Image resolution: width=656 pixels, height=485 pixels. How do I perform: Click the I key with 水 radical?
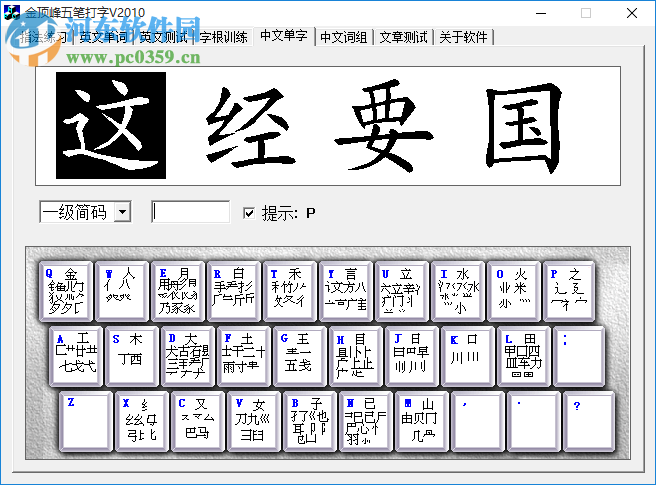pyautogui.click(x=458, y=291)
